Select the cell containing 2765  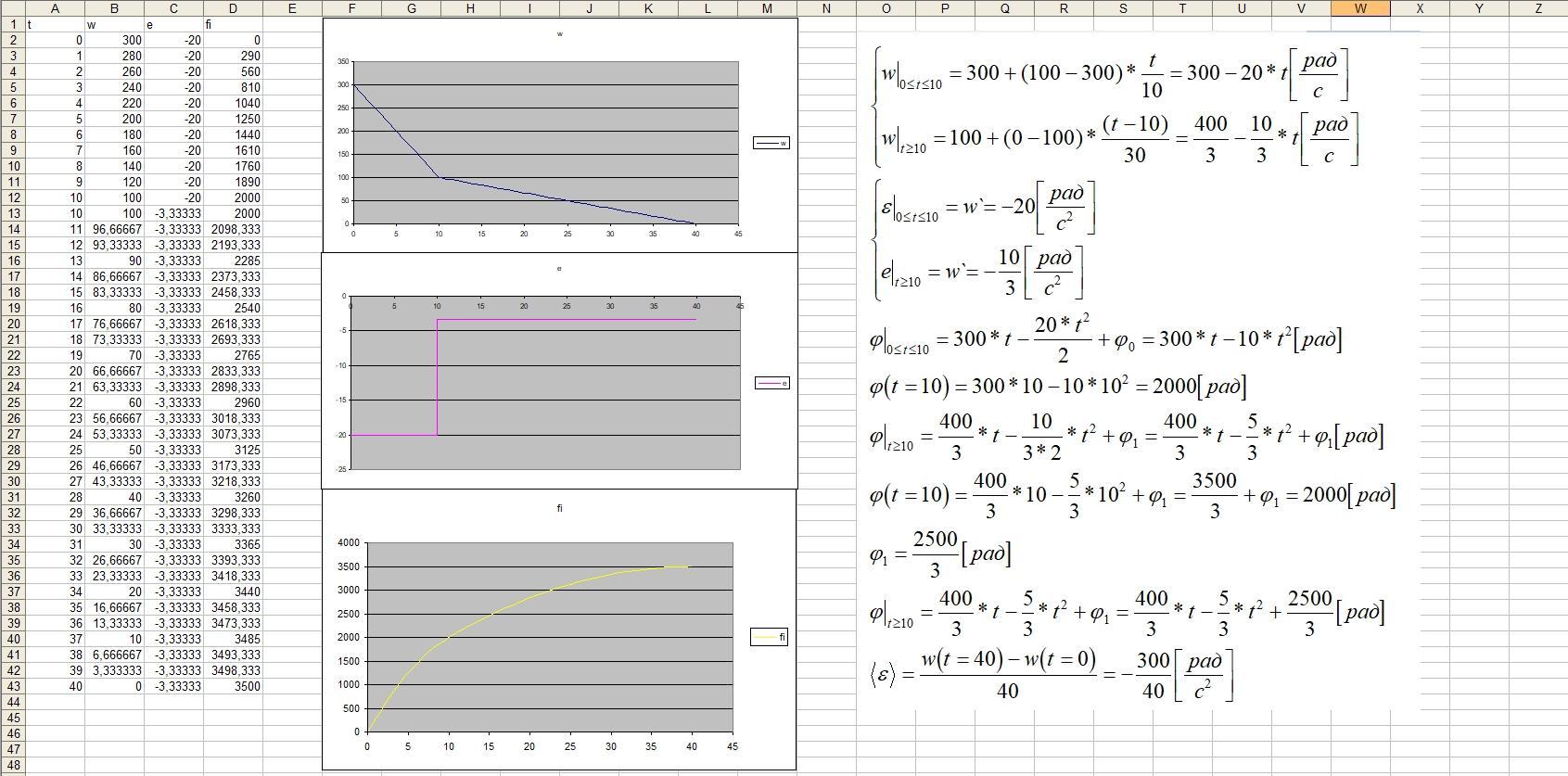pyautogui.click(x=233, y=355)
